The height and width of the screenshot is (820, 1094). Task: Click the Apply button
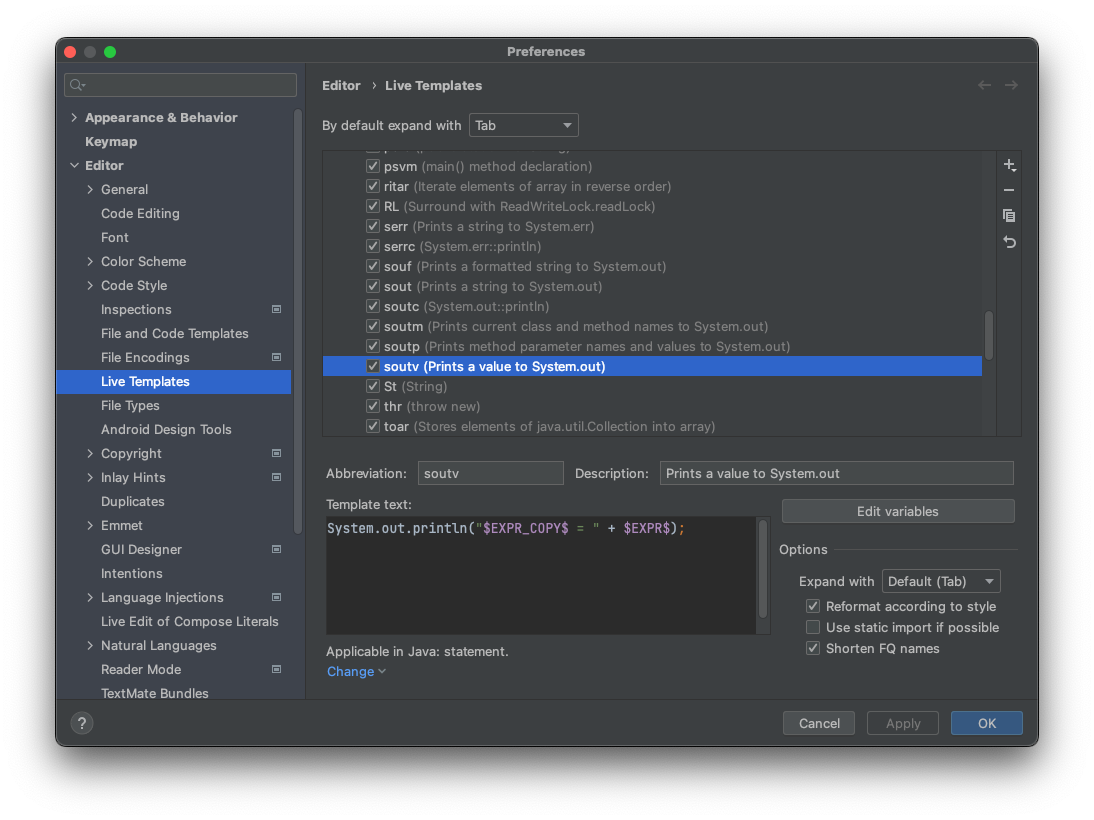[x=903, y=723]
